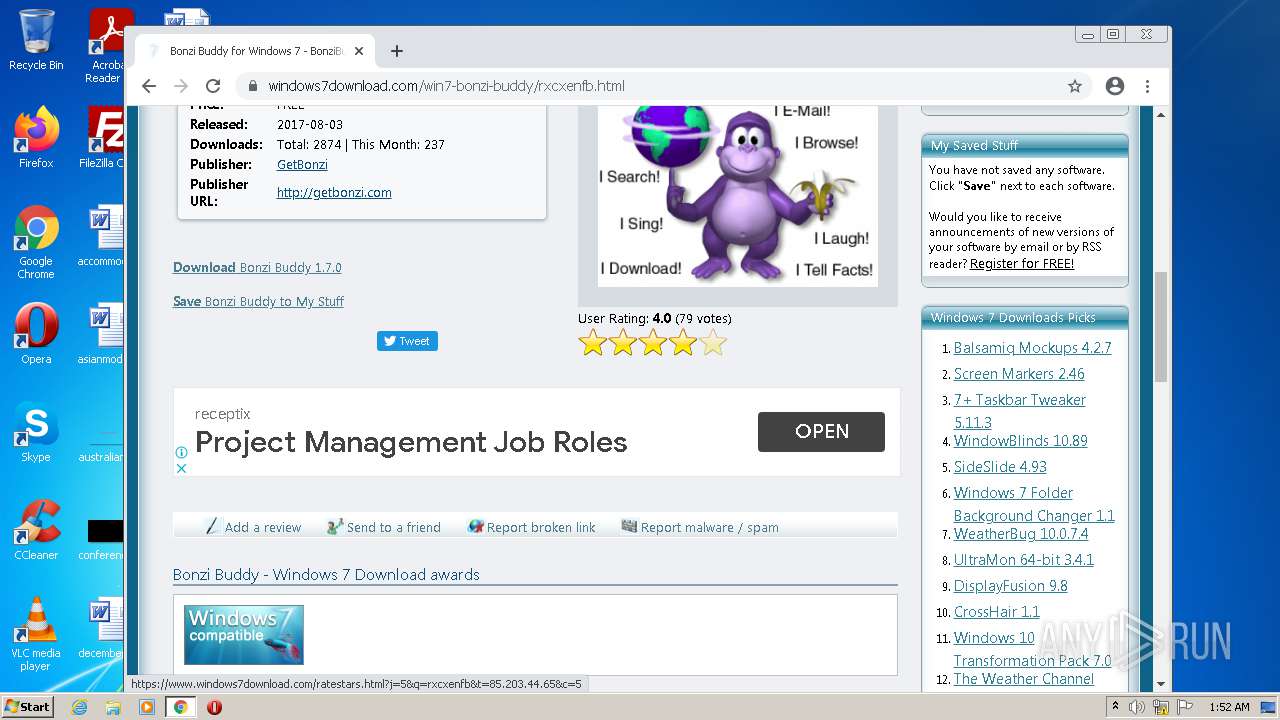Click the taskbar clock showing 1:52 AM
This screenshot has height=720, width=1280.
[x=1229, y=707]
